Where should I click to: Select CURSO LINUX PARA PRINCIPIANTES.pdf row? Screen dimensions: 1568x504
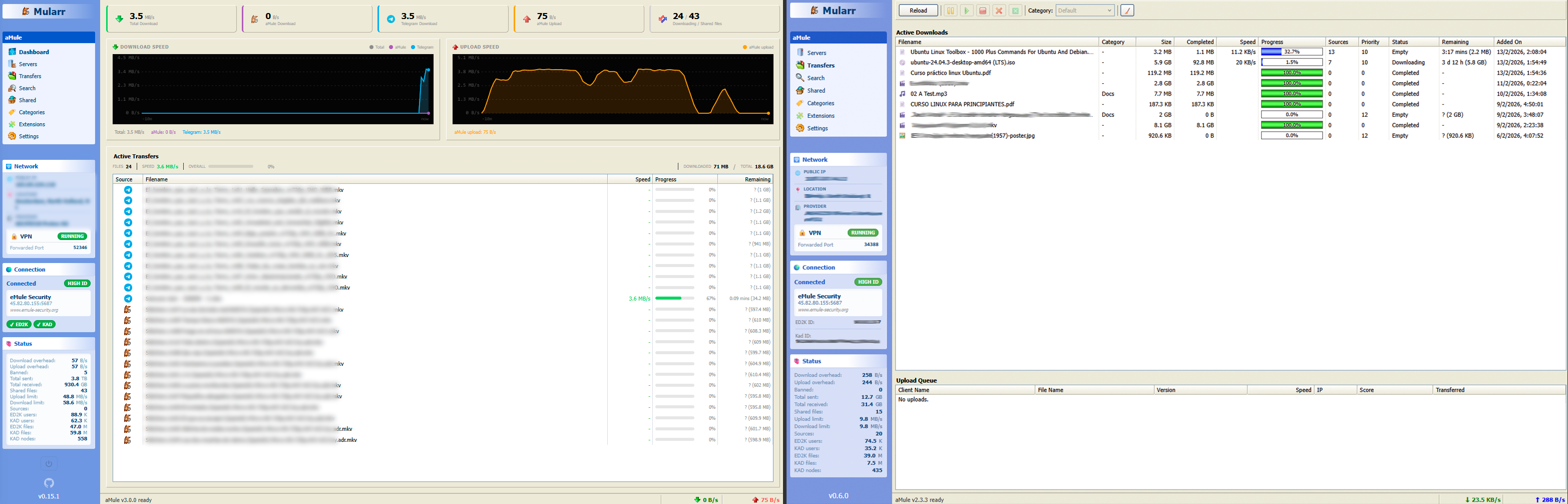(x=1231, y=104)
